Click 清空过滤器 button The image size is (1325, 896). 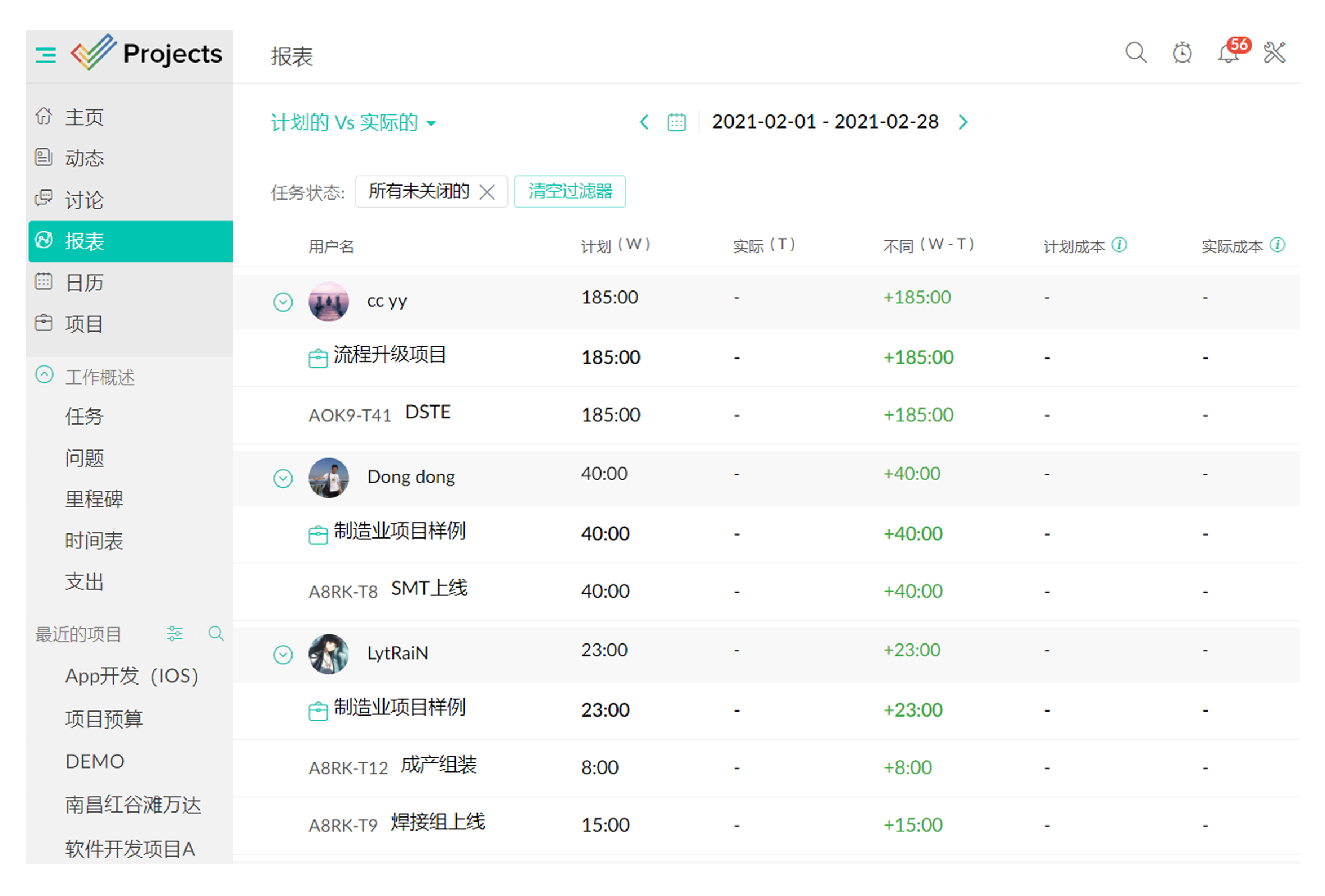click(x=569, y=191)
